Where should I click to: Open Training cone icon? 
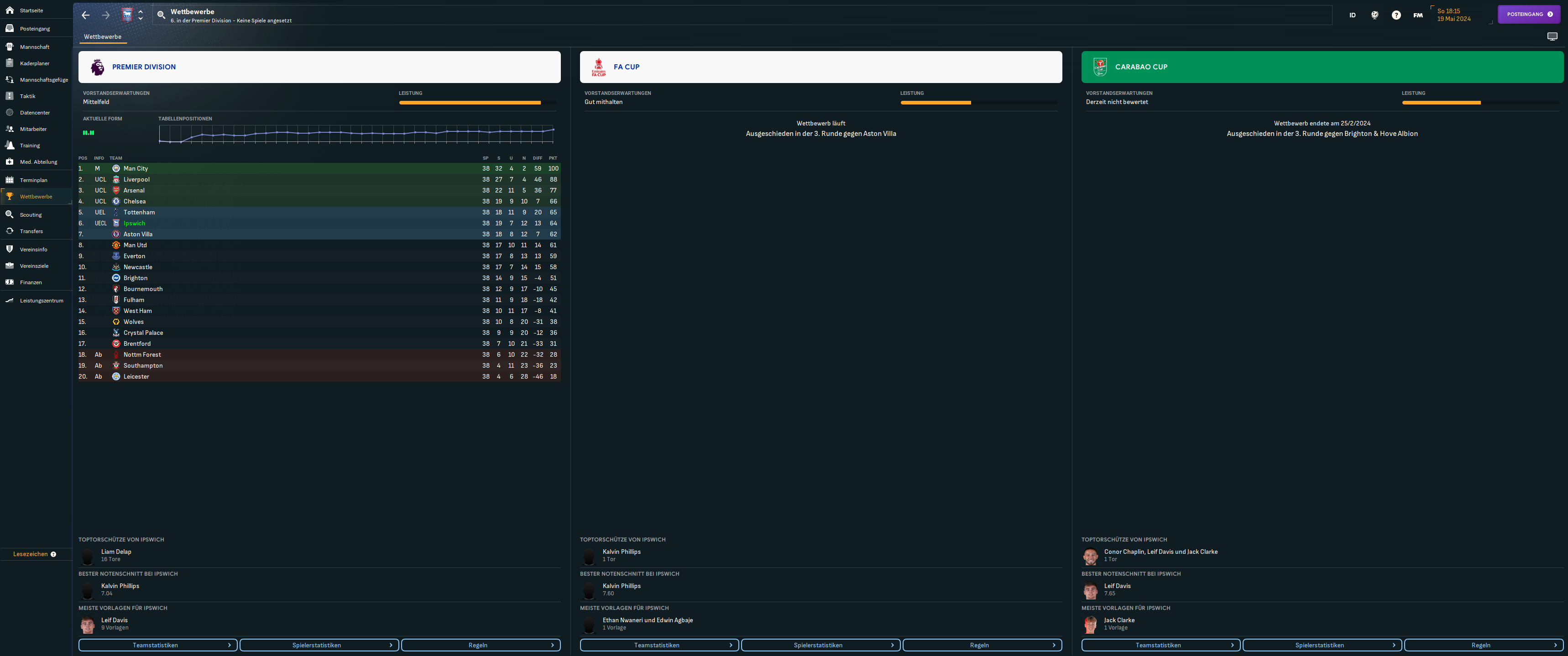[10, 146]
